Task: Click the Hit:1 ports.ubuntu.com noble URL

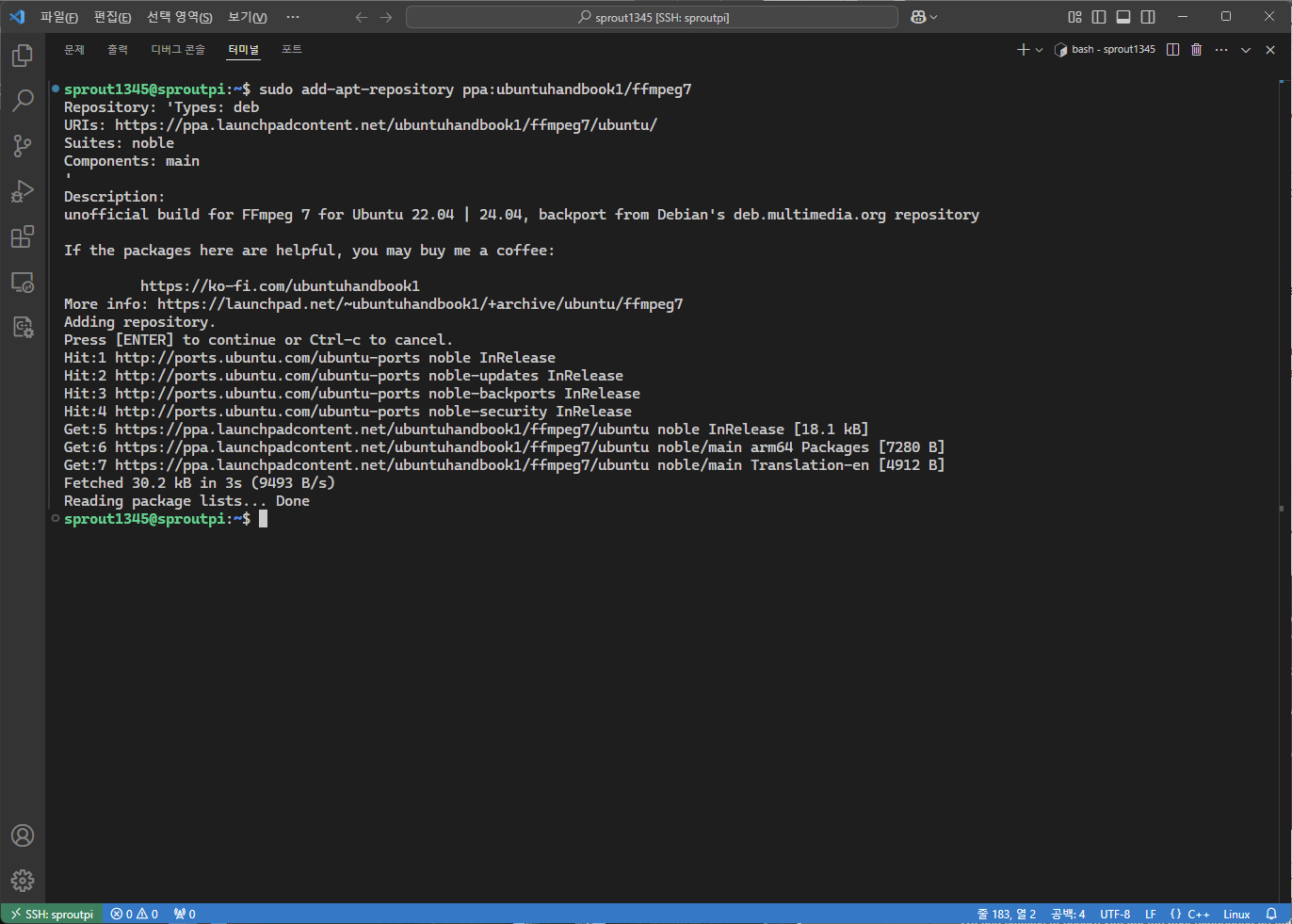Action: [267, 358]
